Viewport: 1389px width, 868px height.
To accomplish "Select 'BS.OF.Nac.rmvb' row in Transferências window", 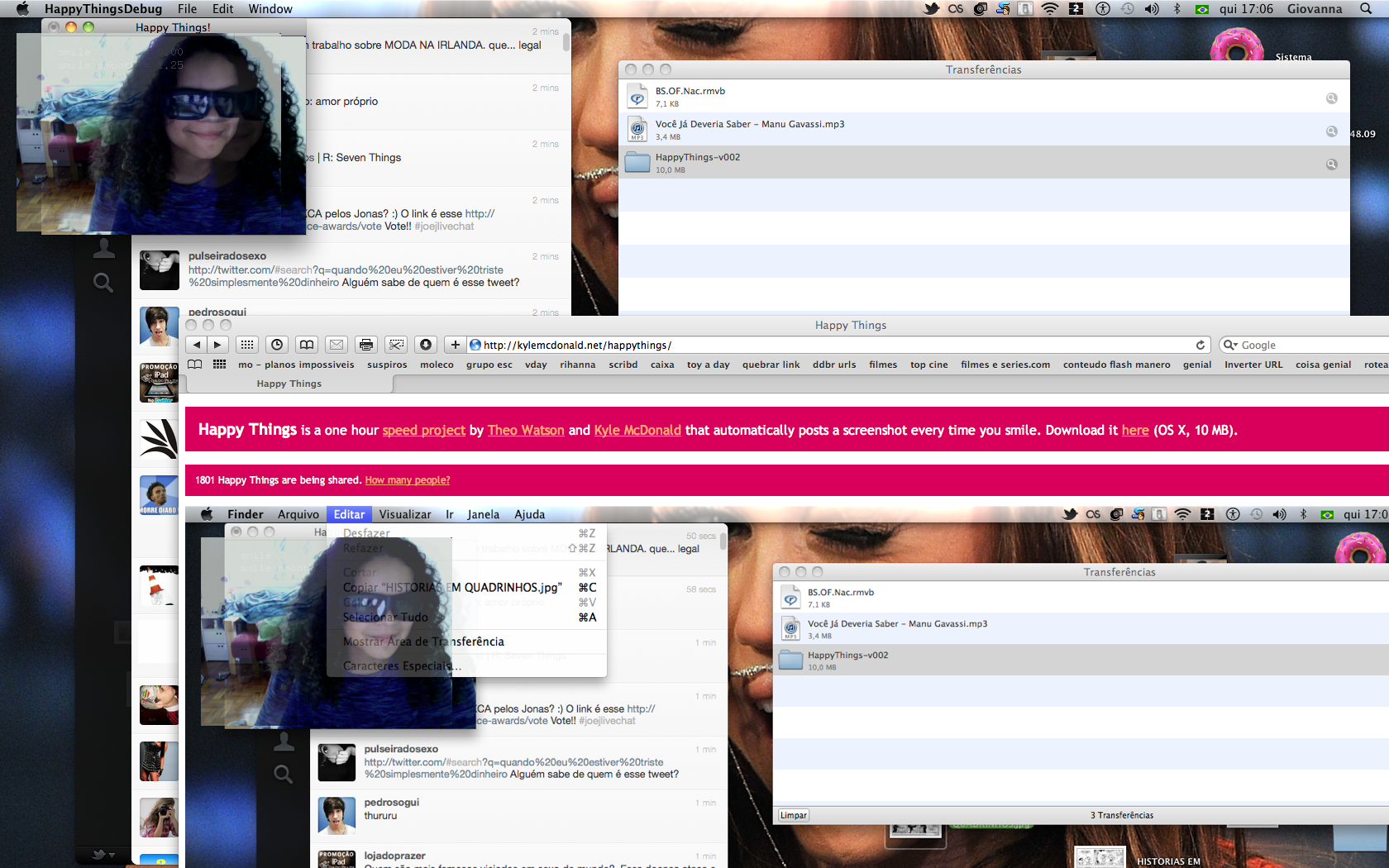I will pyautogui.click(x=984, y=97).
